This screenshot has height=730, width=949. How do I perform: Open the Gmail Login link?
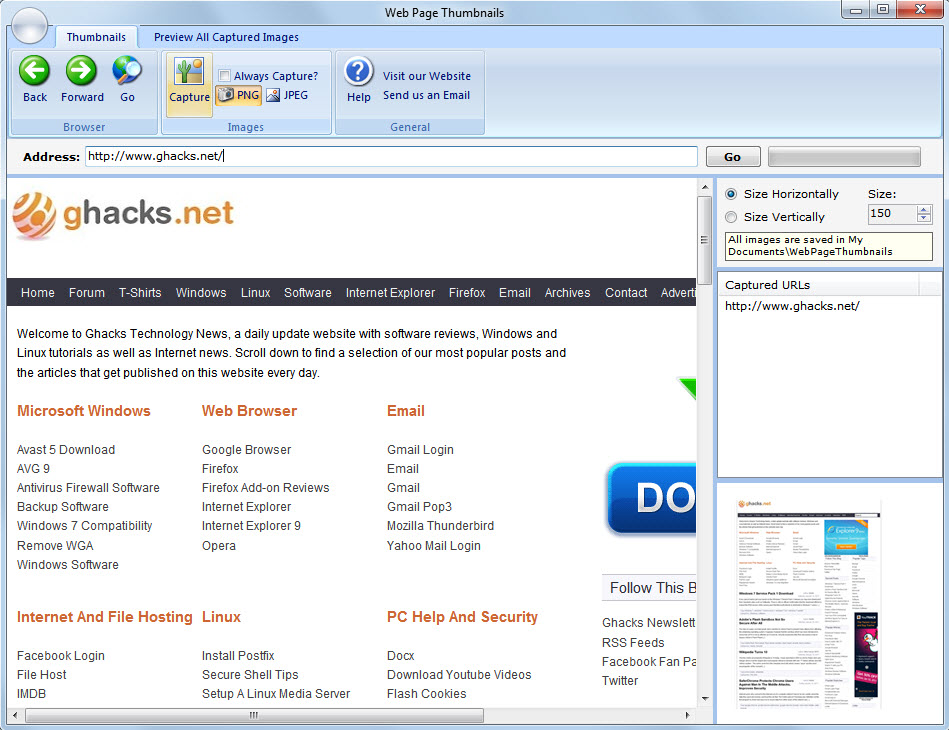click(420, 450)
